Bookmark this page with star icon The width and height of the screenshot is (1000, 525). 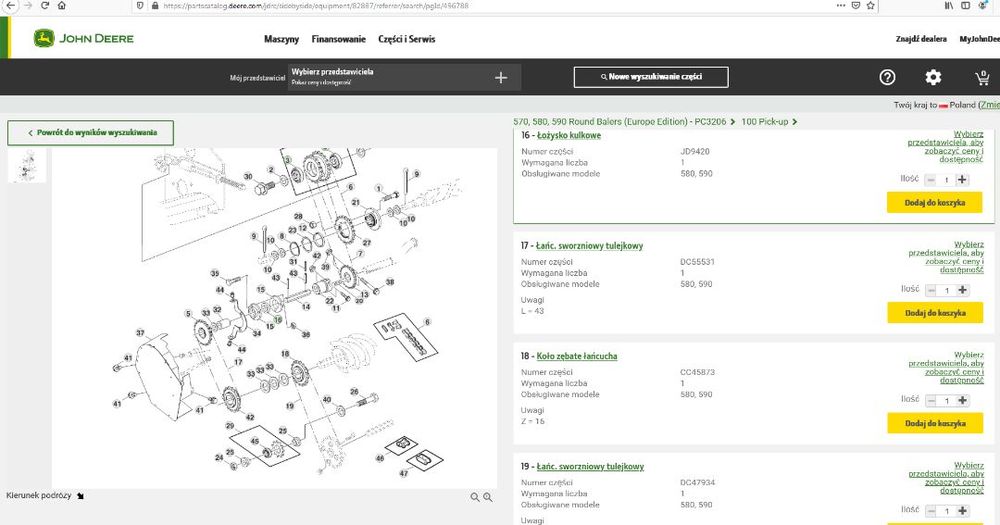pyautogui.click(x=871, y=5)
